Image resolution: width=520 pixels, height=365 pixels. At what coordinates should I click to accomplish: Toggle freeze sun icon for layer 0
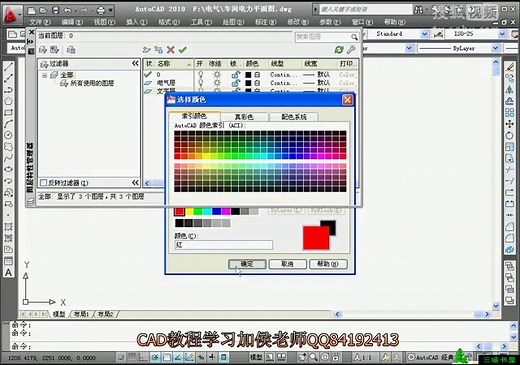point(217,74)
